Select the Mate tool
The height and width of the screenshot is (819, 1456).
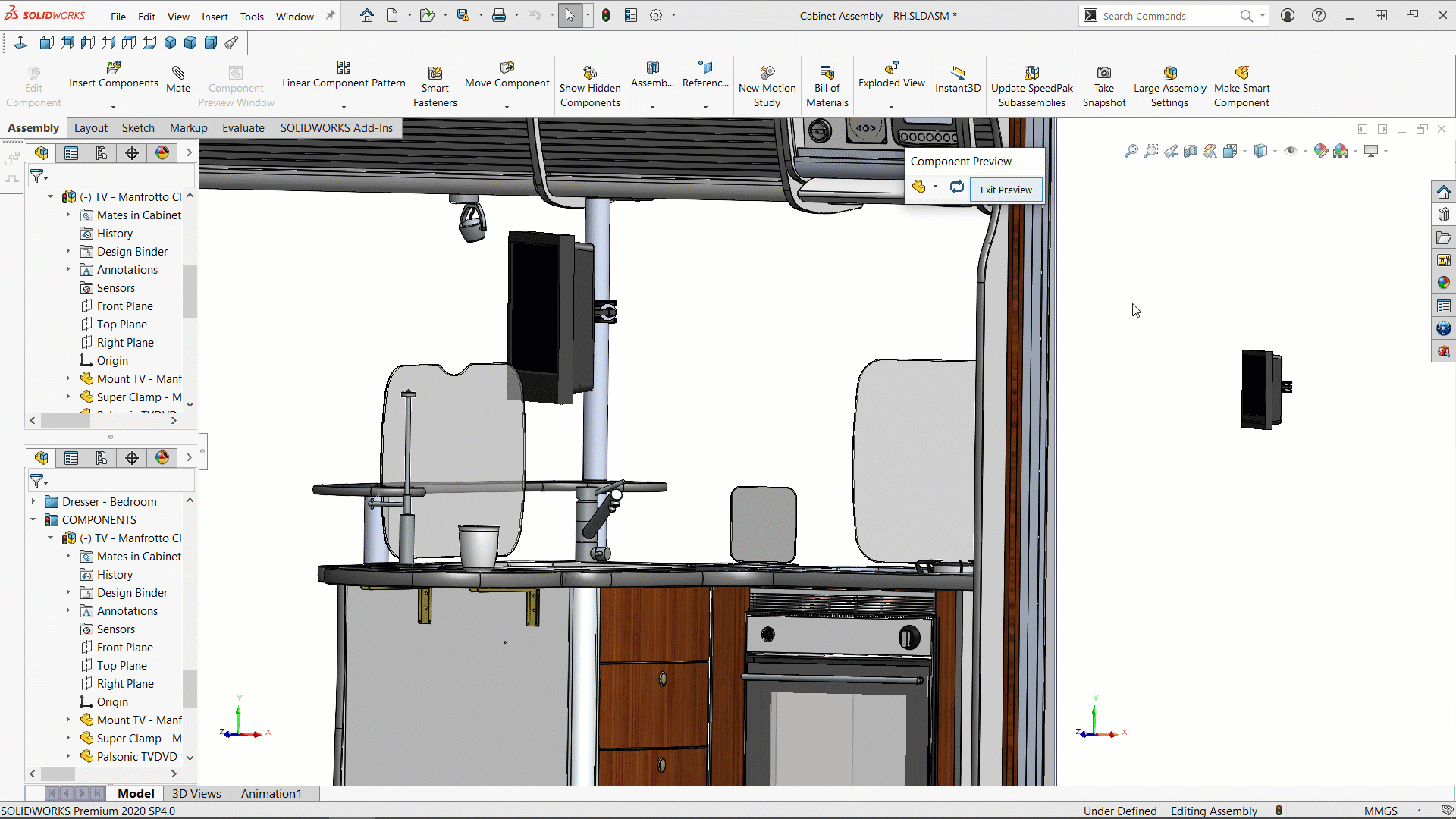point(178,80)
